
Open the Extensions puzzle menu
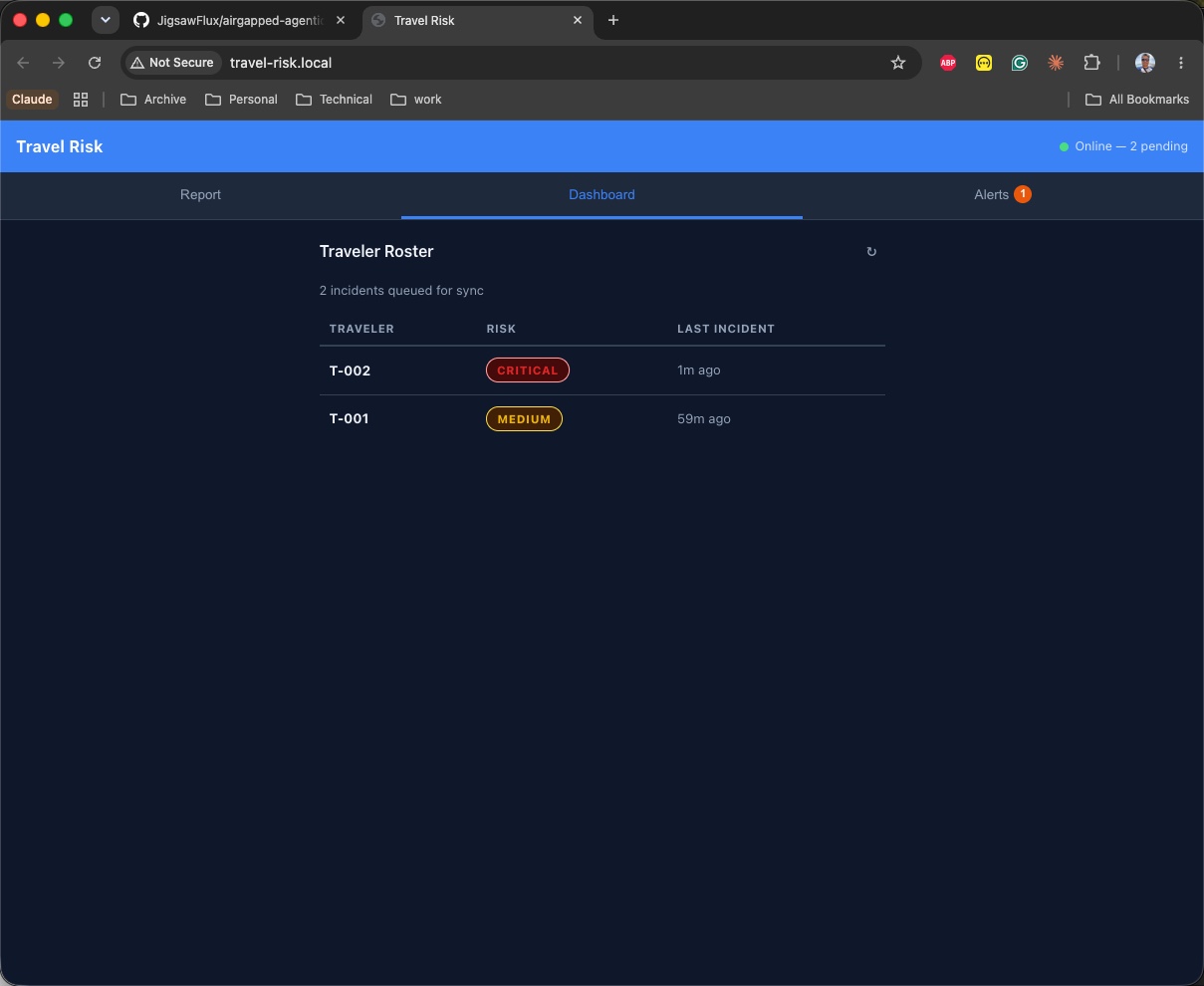1091,63
